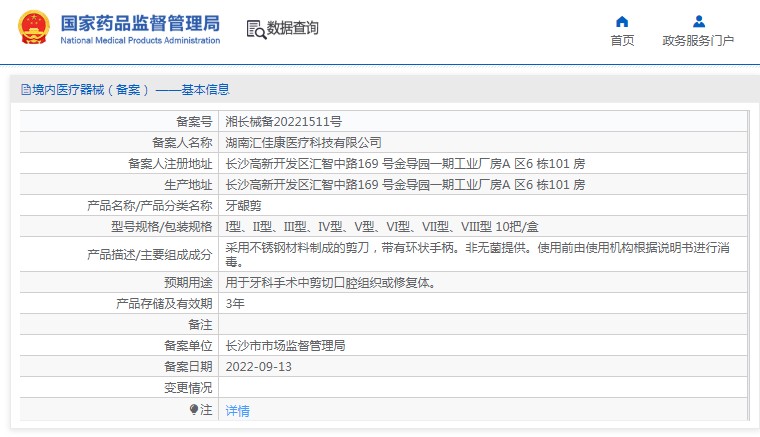Click the 备注 row label
Screen dimensions: 760x437
(x=200, y=325)
